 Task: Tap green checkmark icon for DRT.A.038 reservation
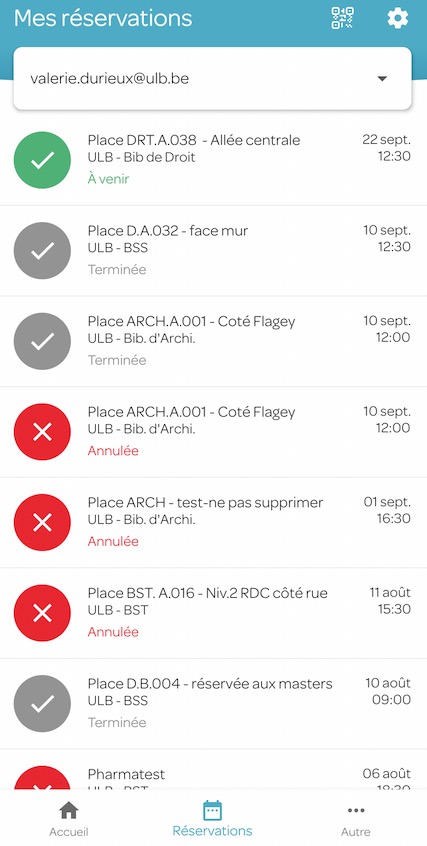[x=42, y=160]
